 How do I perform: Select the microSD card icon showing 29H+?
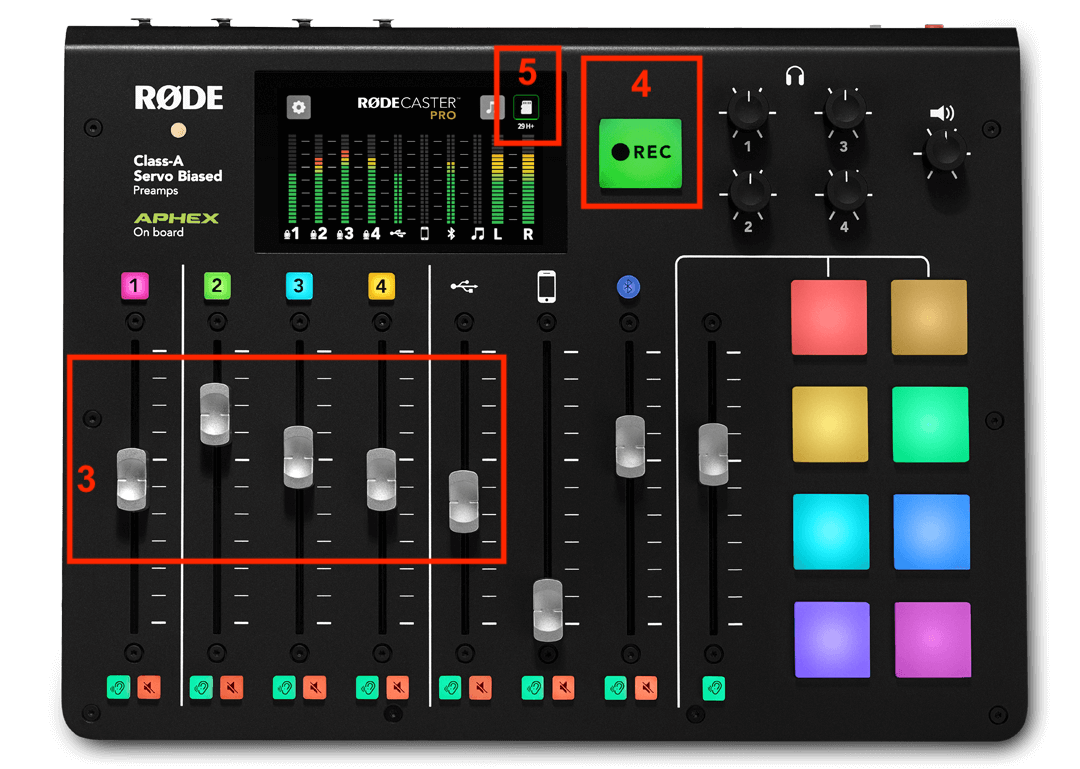click(527, 107)
